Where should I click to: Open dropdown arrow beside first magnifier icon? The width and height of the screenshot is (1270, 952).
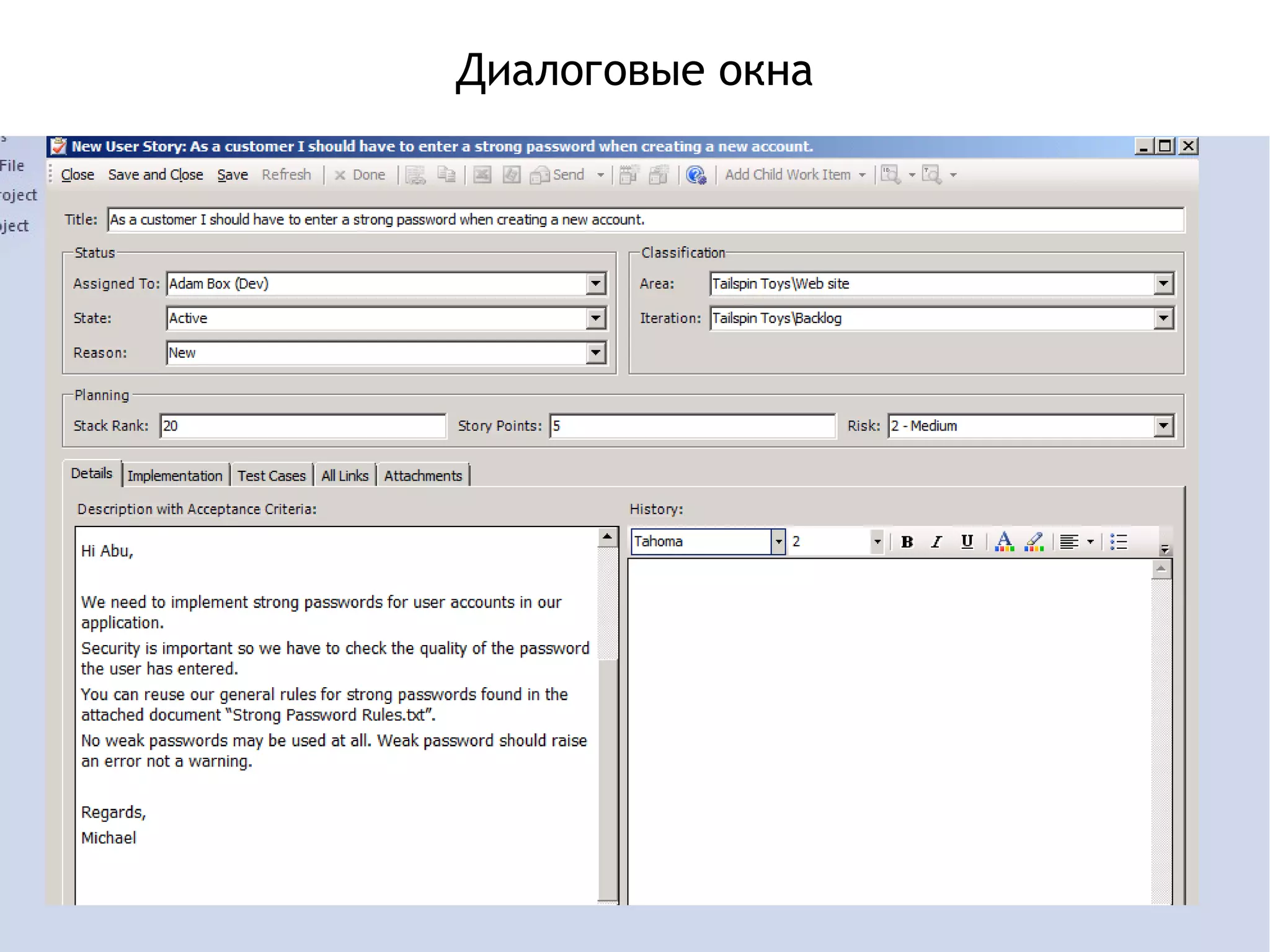click(912, 176)
